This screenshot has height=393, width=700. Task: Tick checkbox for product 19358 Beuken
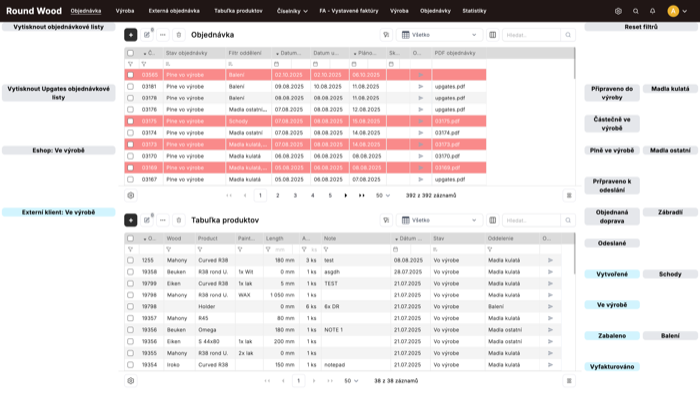point(130,272)
